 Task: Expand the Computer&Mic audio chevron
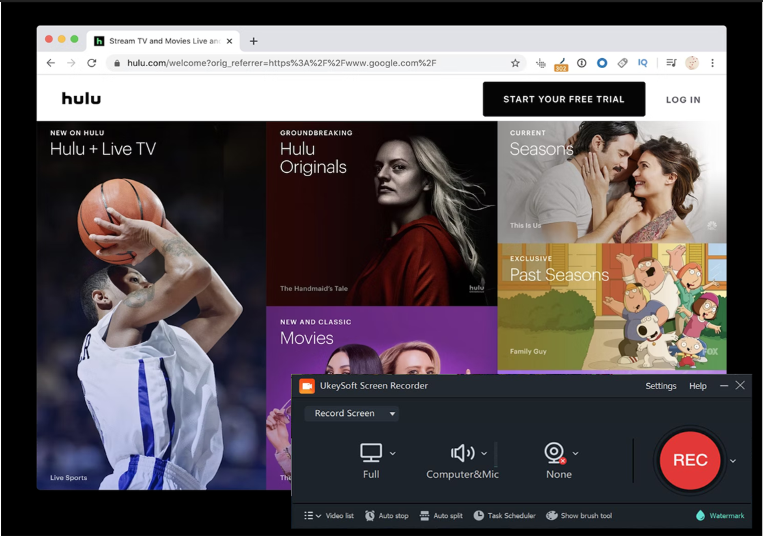pos(484,453)
